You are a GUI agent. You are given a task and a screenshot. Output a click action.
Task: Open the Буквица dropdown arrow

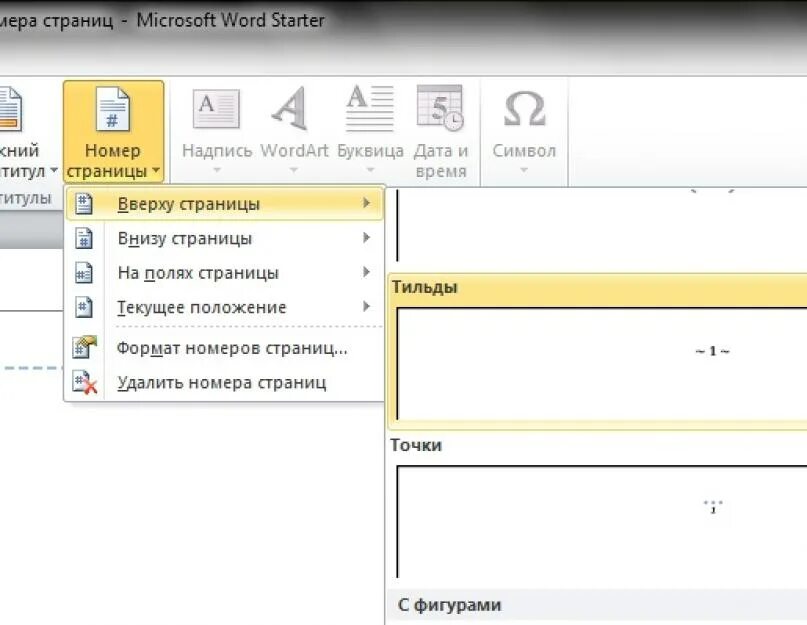[x=370, y=169]
